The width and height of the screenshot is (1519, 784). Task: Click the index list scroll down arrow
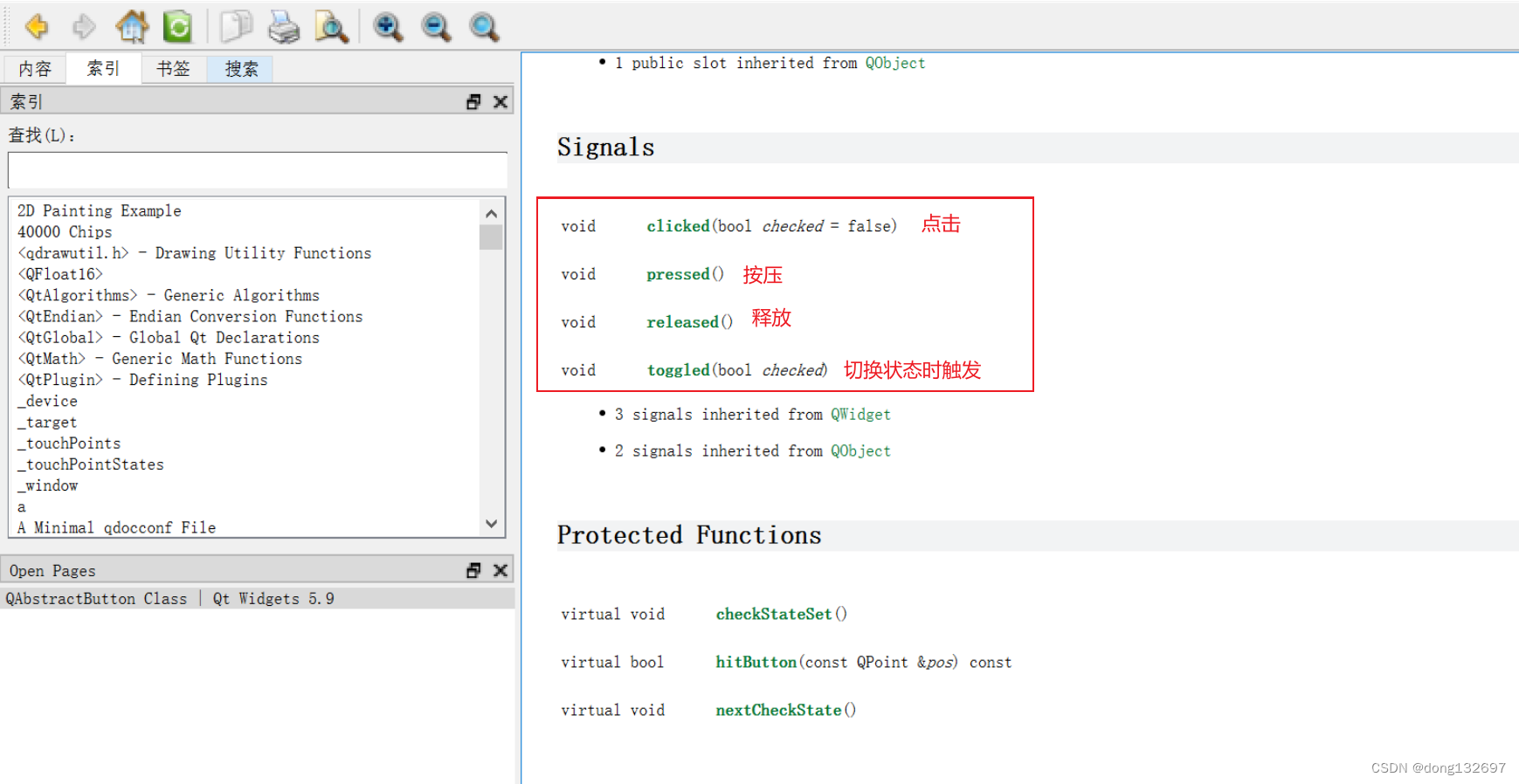[491, 524]
